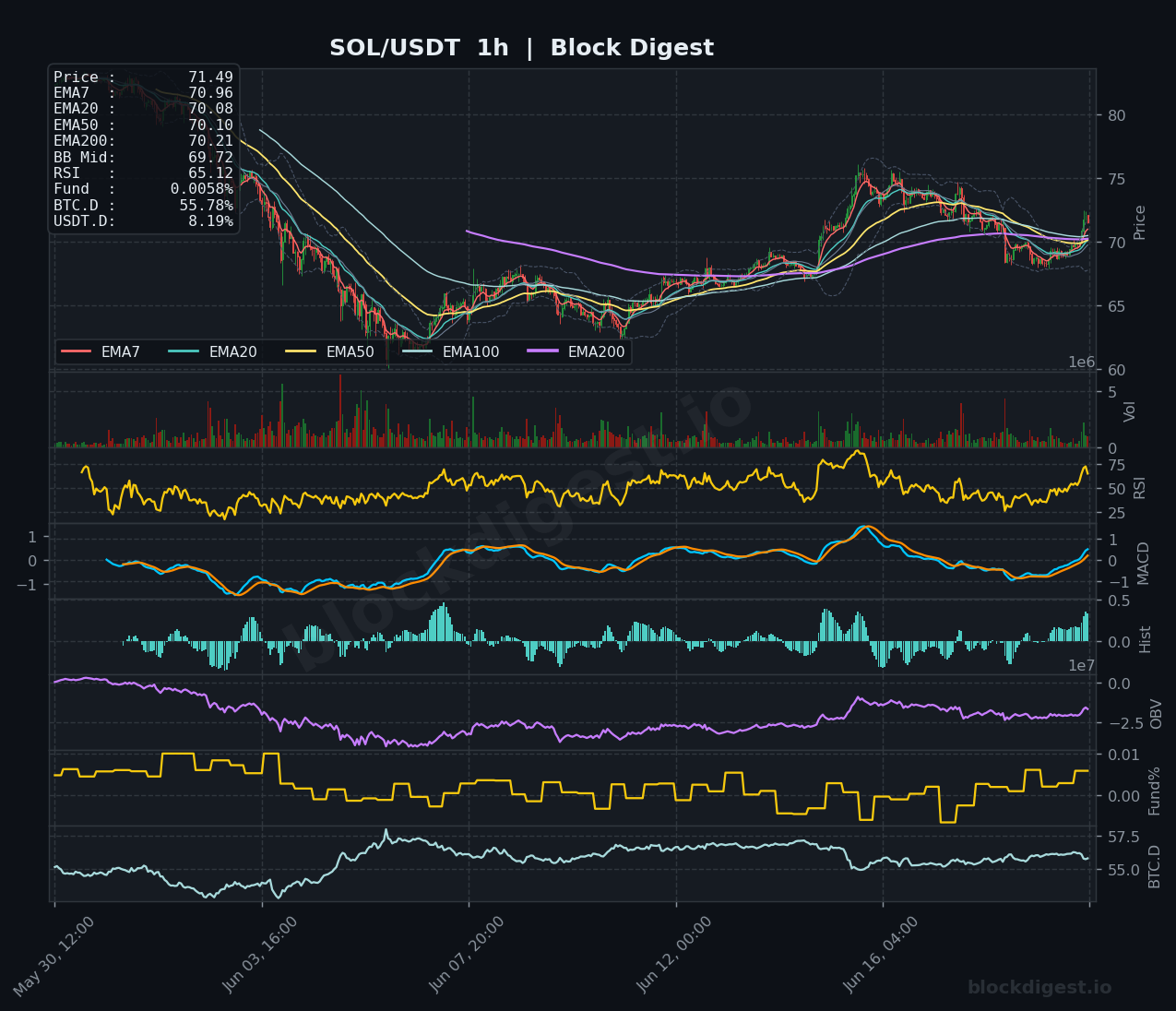Click the "Vol" panel axis label
Screen dimensions: 1176x1011
tap(1130, 411)
